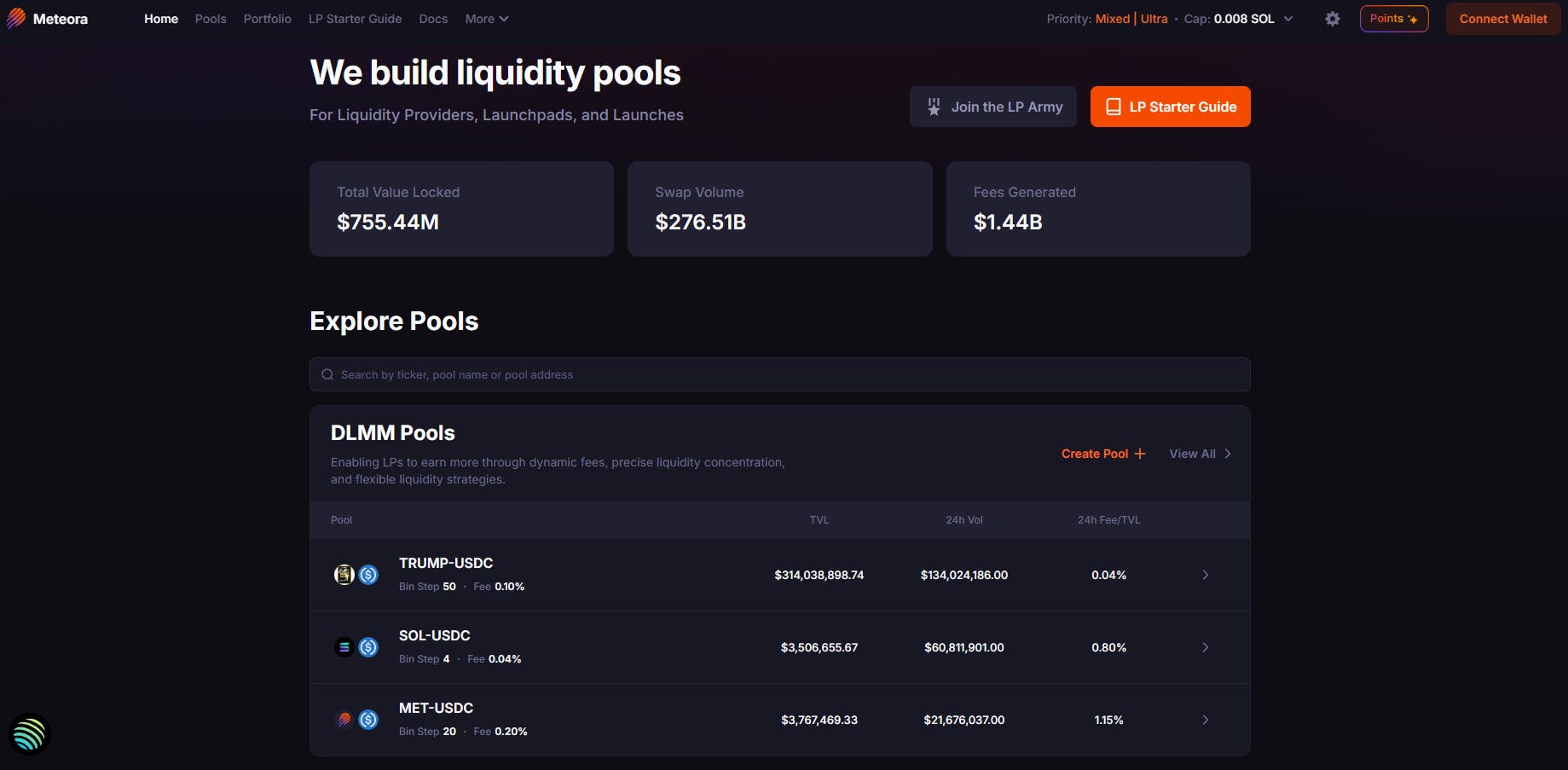
Task: Click the Solana token icon in SOL-USDC row
Action: coord(344,646)
